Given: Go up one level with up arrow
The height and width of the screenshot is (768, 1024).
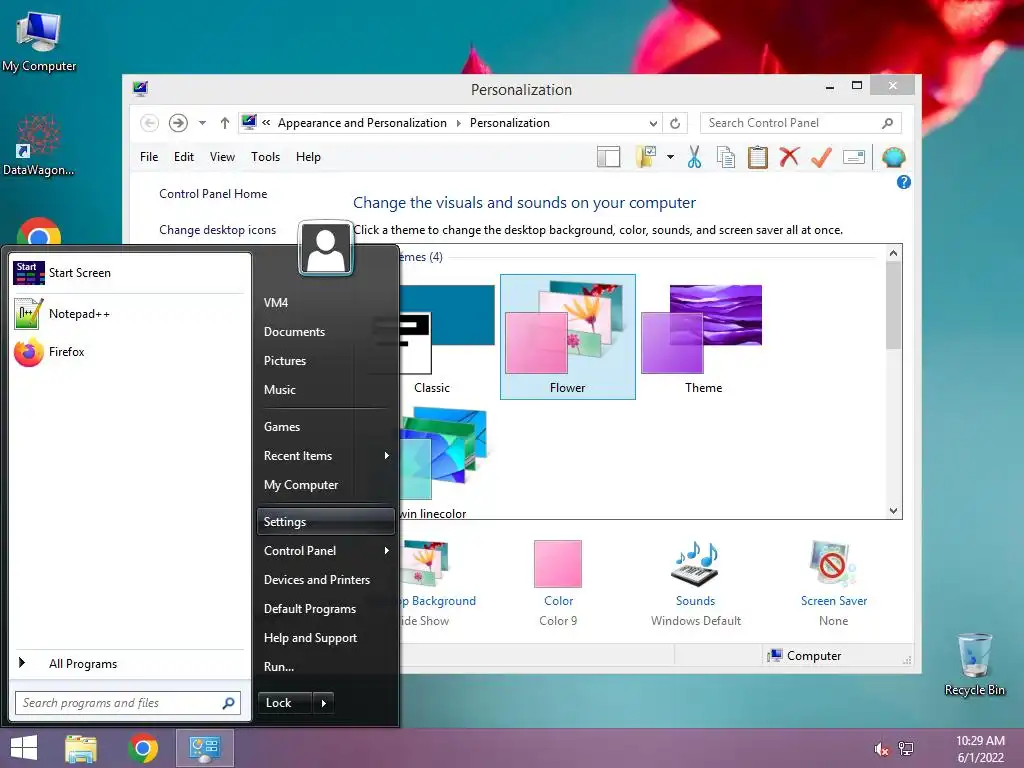Looking at the screenshot, I should click(225, 123).
